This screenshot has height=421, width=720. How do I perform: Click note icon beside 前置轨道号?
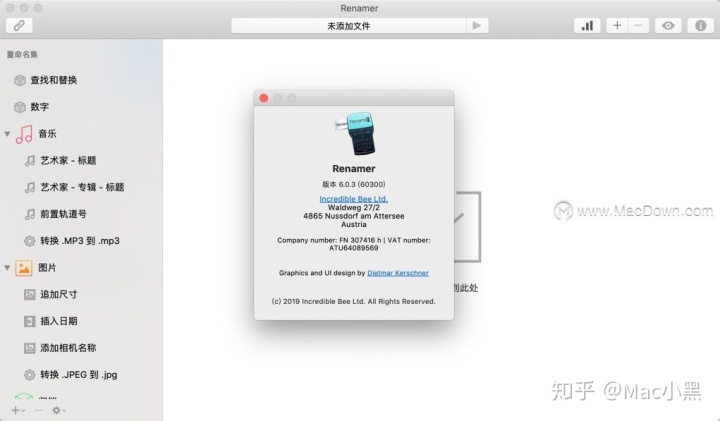point(29,214)
